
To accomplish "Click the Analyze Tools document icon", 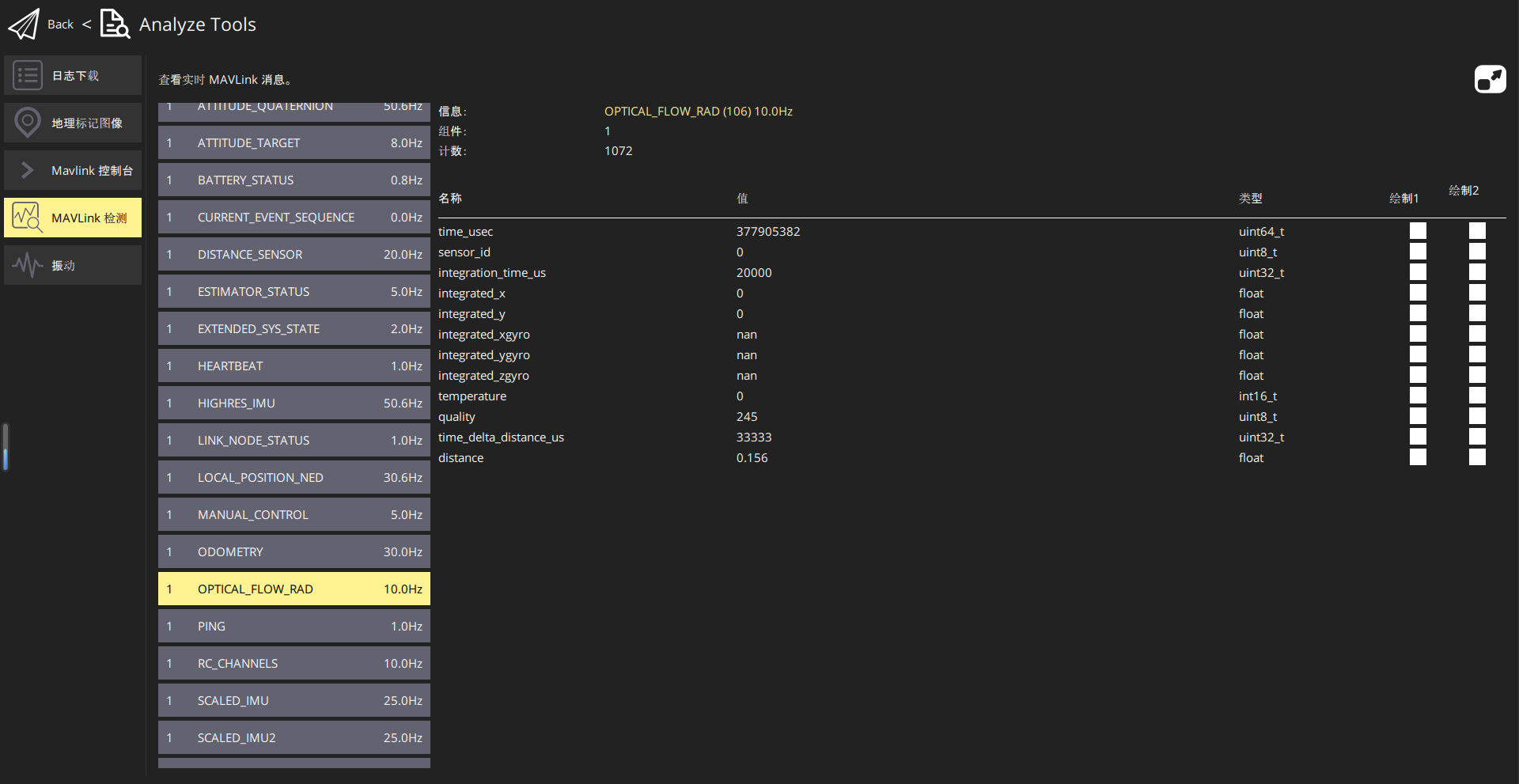I will click(x=115, y=24).
